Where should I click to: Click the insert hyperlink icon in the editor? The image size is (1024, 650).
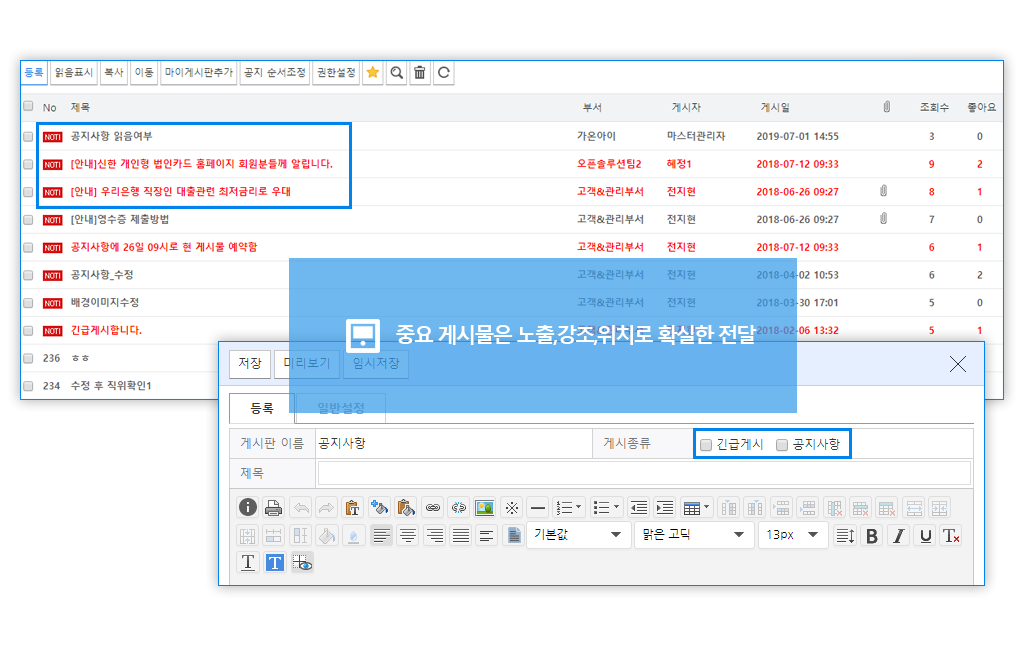(432, 507)
